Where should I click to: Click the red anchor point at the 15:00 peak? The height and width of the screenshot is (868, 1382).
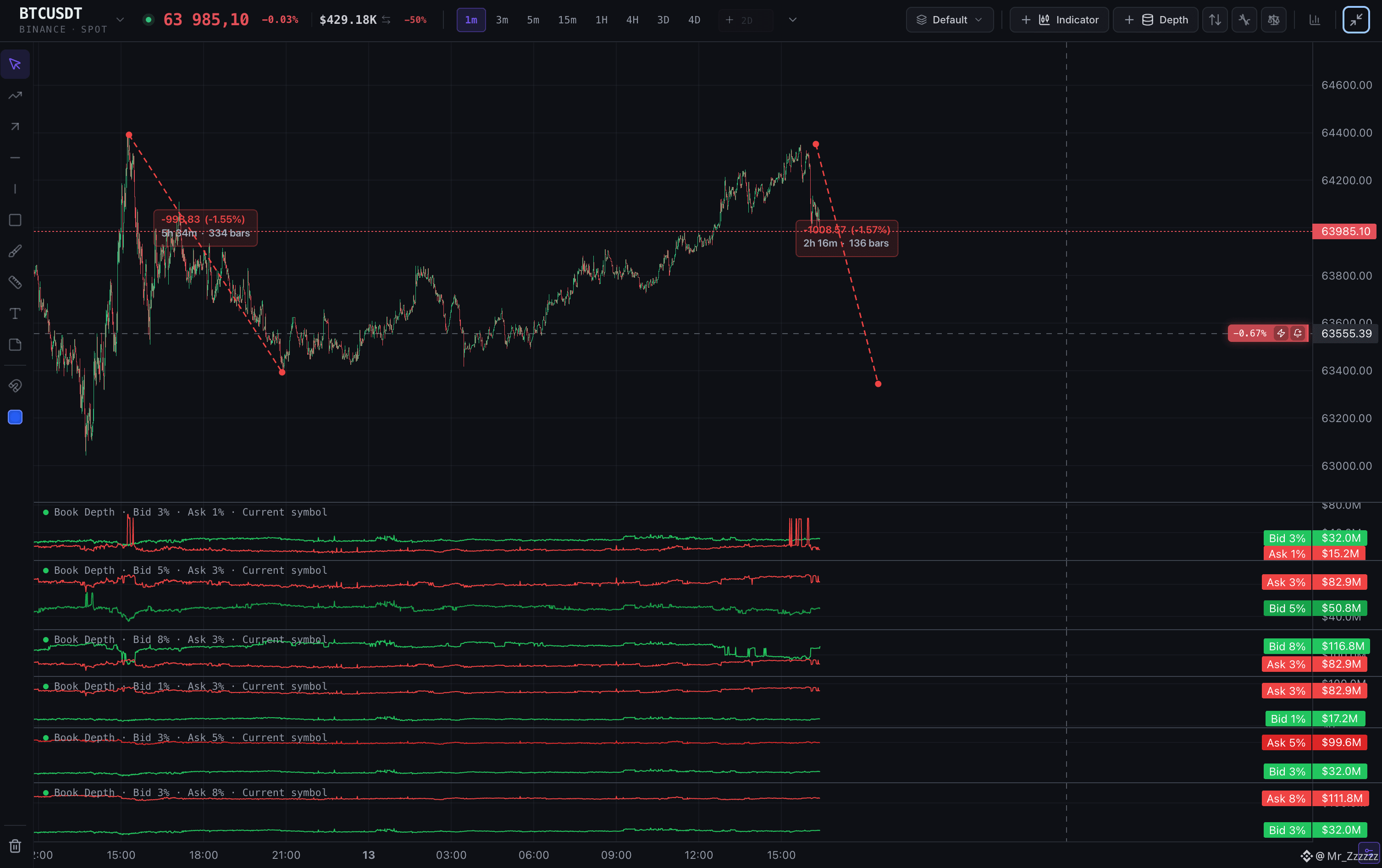(x=129, y=135)
